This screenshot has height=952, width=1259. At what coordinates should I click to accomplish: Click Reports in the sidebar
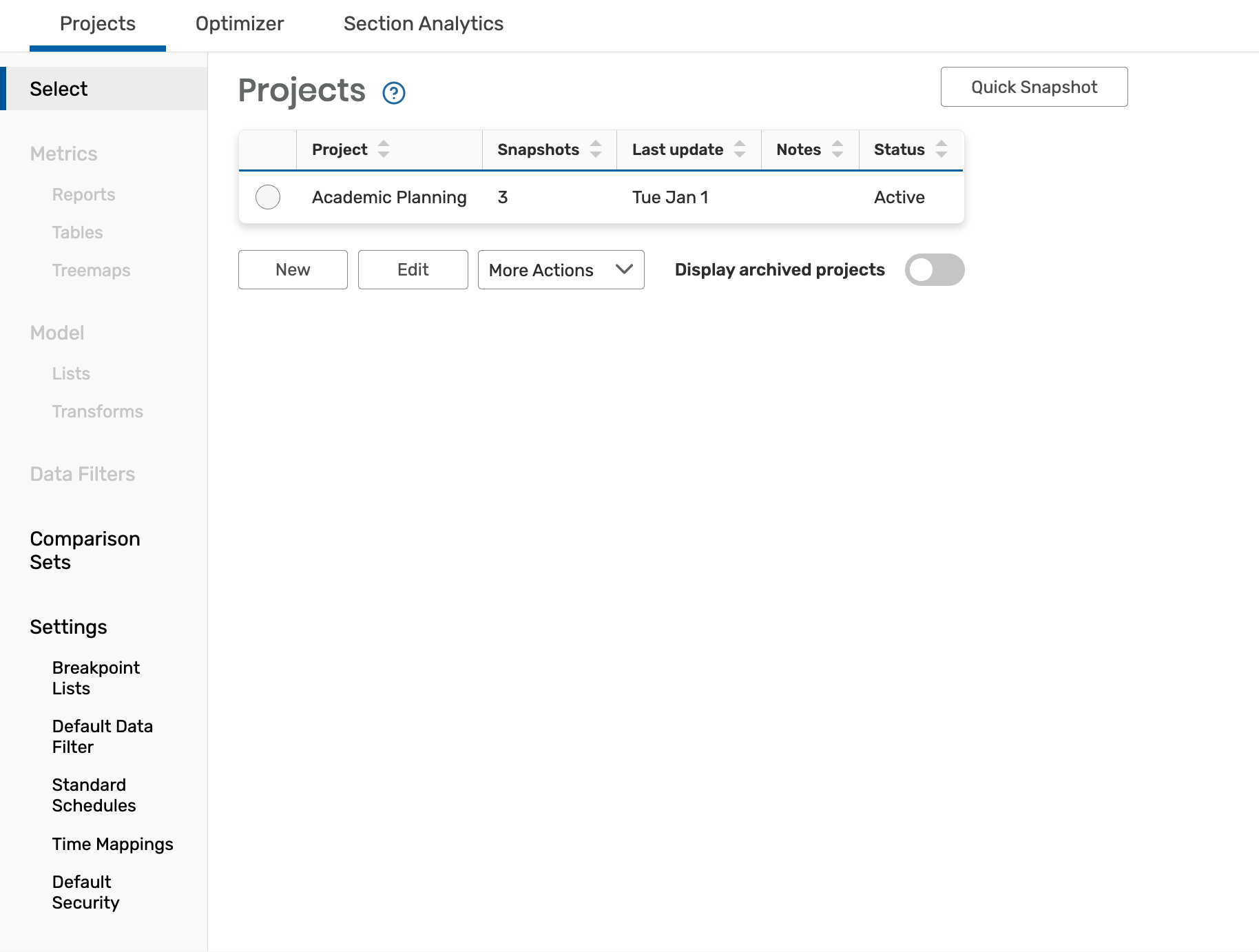tap(83, 194)
